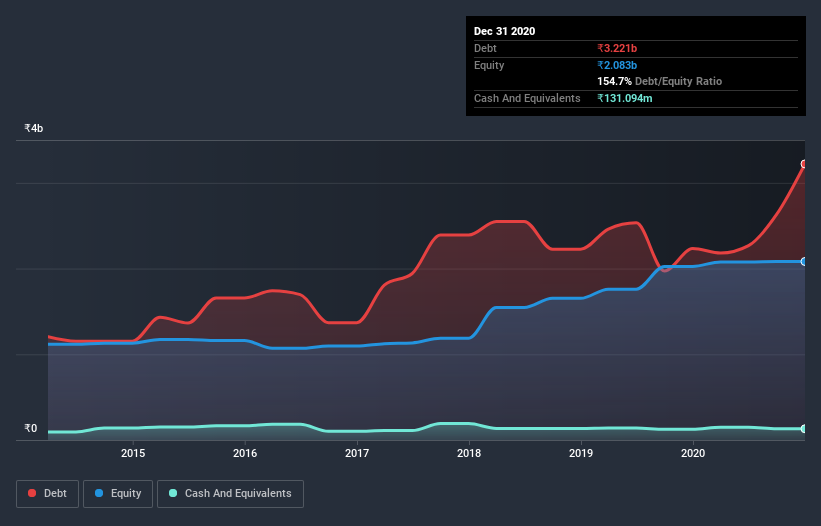
Task: Click the Dec 31 2020 tooltip date
Action: tap(504, 31)
